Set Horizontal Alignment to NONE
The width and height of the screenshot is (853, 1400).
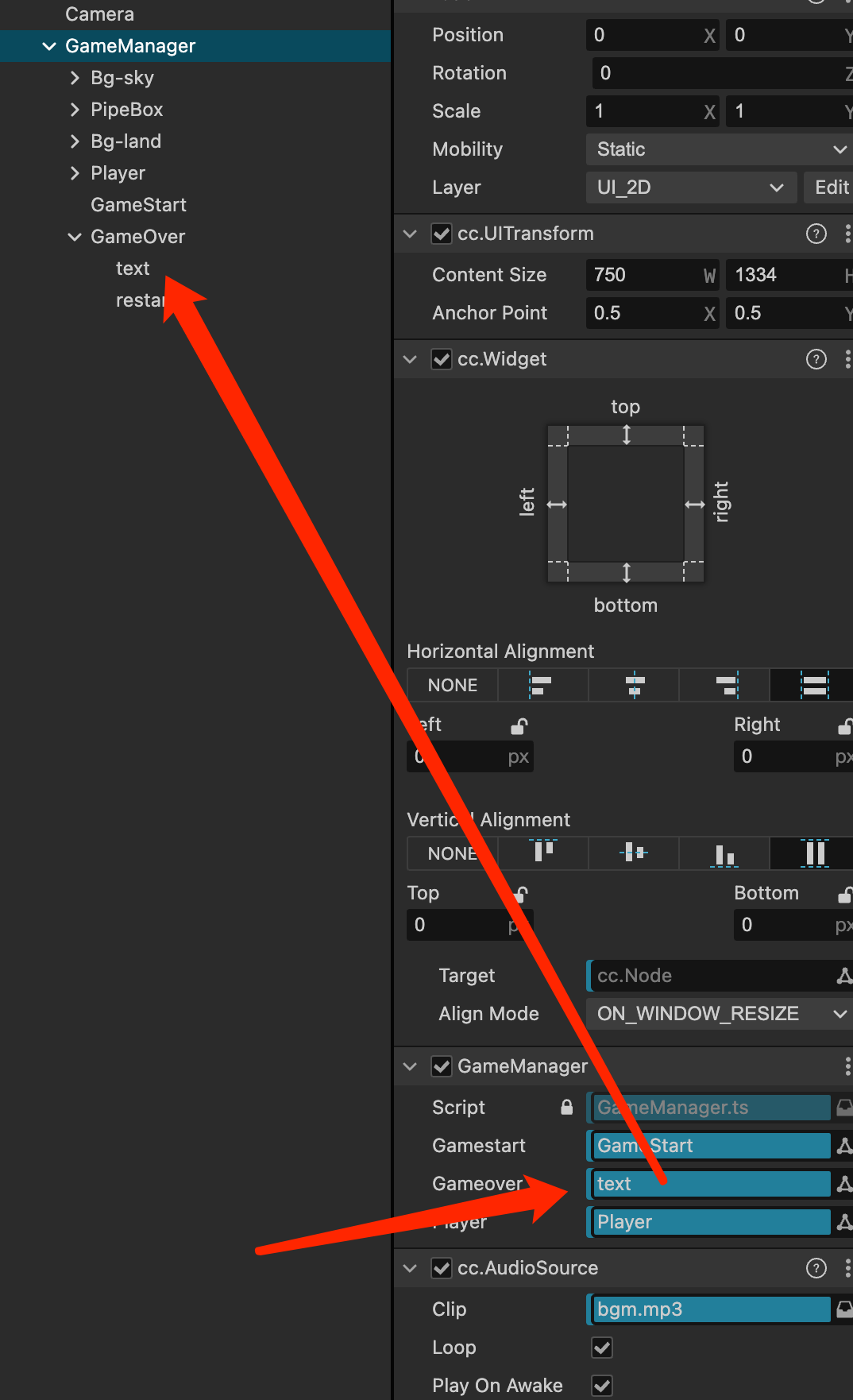pyautogui.click(x=453, y=685)
